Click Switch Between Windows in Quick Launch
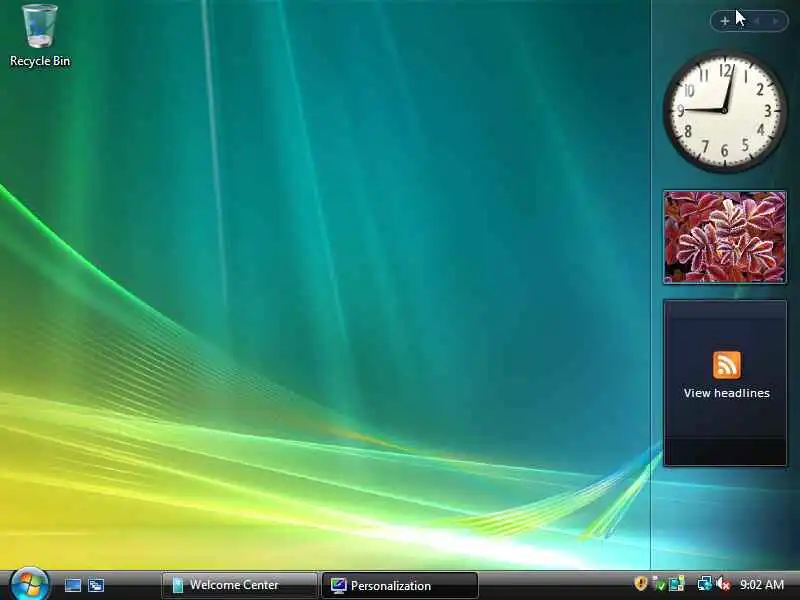800x600 pixels. [x=96, y=585]
